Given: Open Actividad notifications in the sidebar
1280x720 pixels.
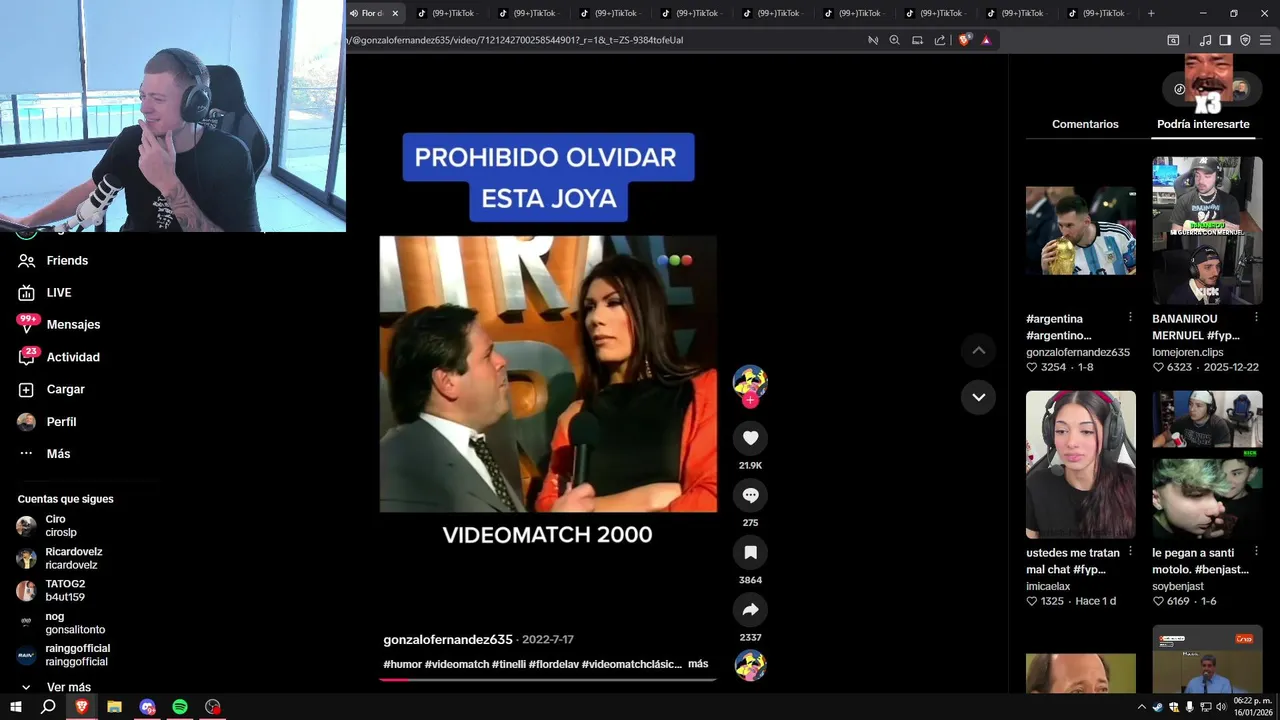Looking at the screenshot, I should [73, 357].
